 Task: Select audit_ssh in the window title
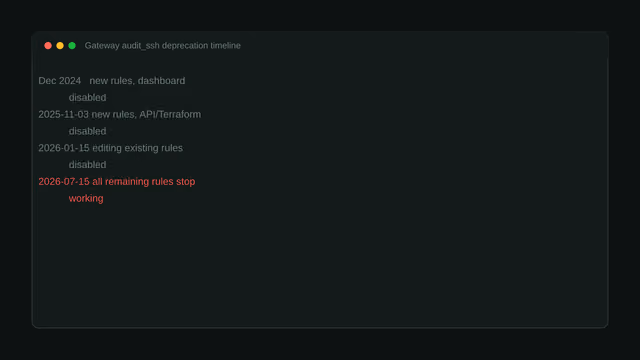(x=140, y=46)
